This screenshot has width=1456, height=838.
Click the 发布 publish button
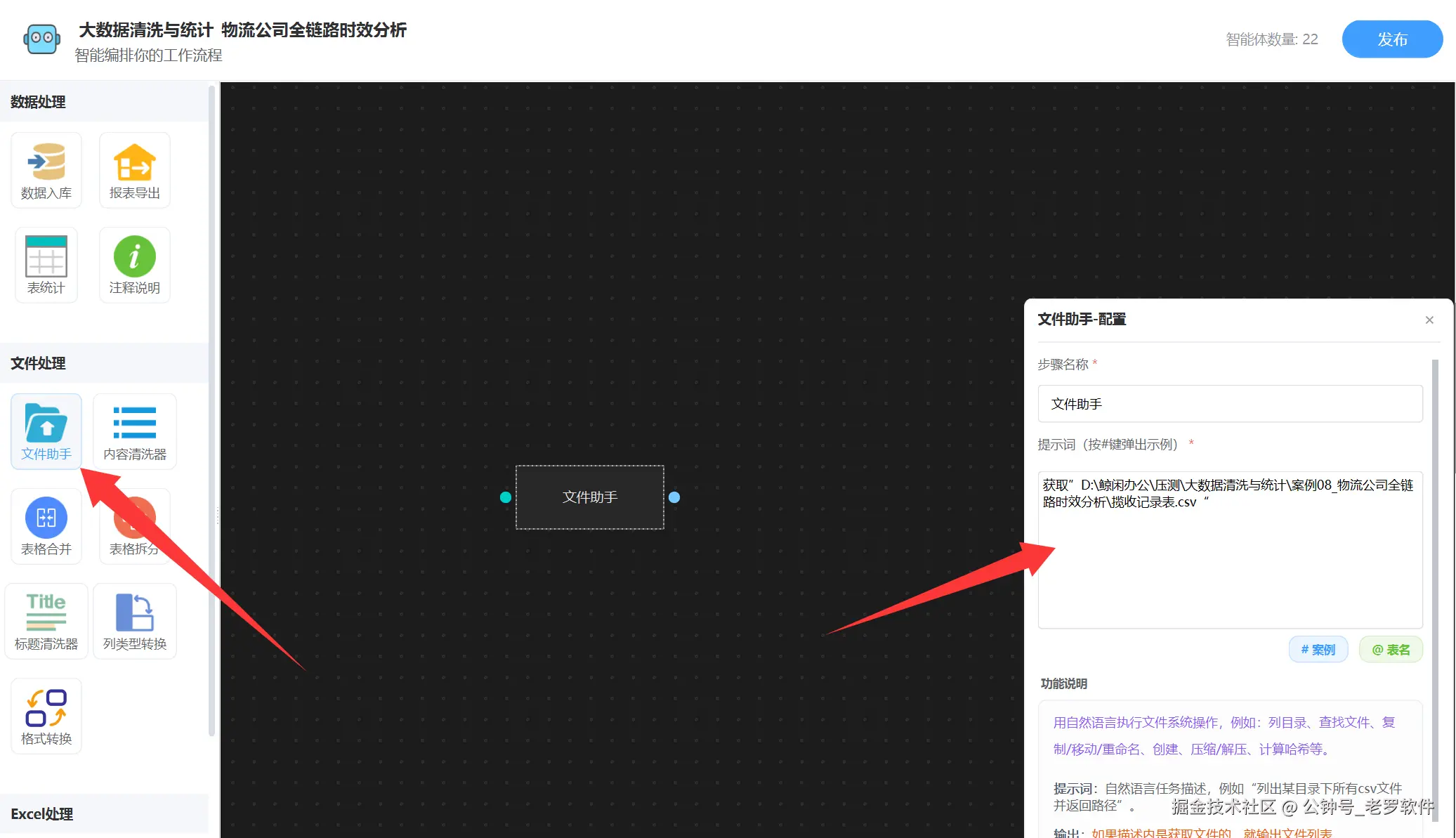[x=1392, y=39]
